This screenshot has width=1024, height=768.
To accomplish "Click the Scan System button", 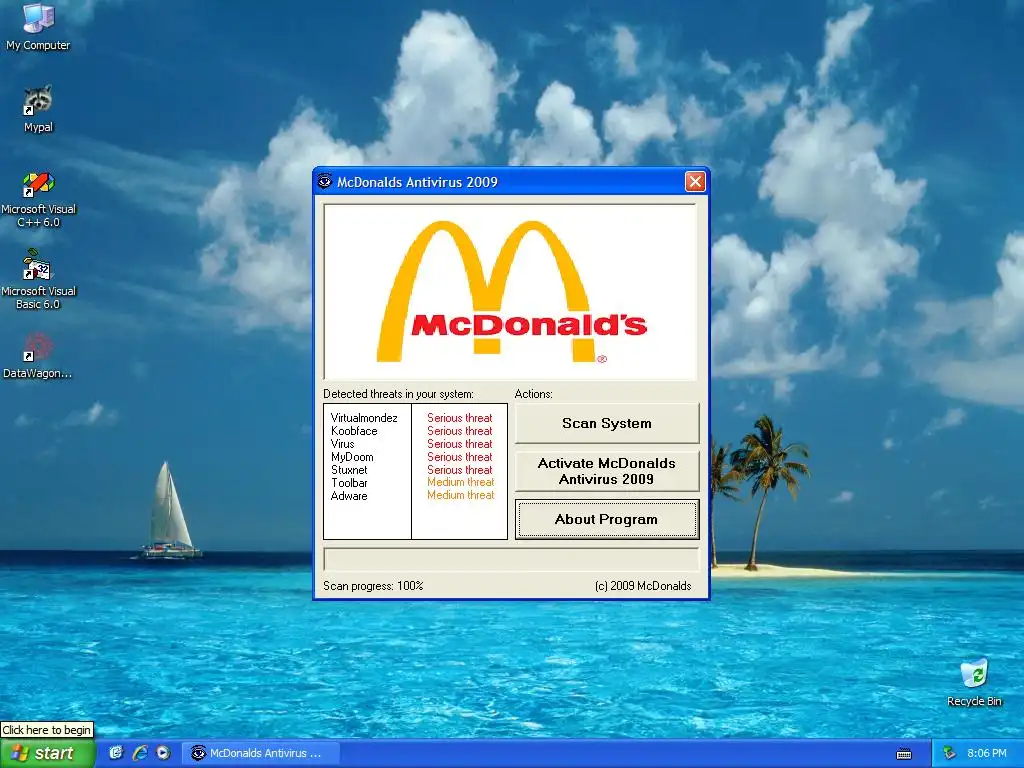I will (607, 423).
